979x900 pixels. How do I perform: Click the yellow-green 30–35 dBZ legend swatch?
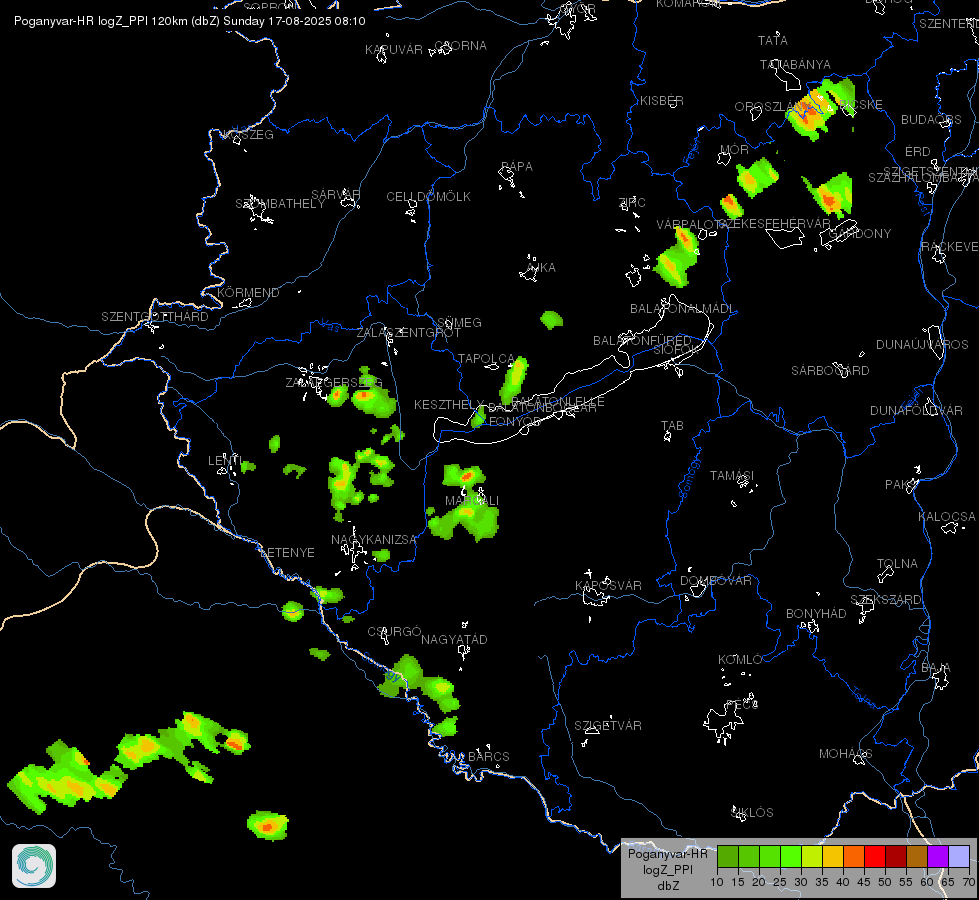pyautogui.click(x=812, y=856)
